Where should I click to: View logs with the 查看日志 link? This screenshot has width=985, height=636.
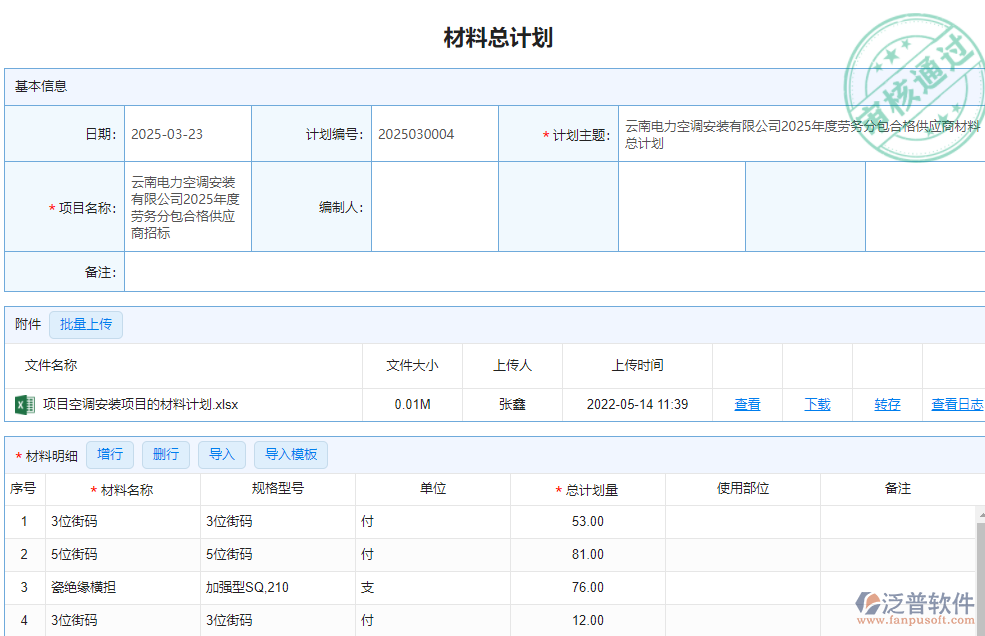[956, 404]
